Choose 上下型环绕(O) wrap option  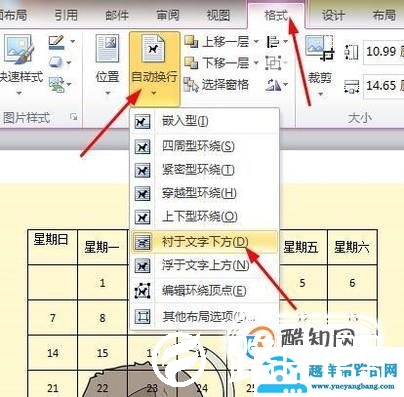[204, 217]
